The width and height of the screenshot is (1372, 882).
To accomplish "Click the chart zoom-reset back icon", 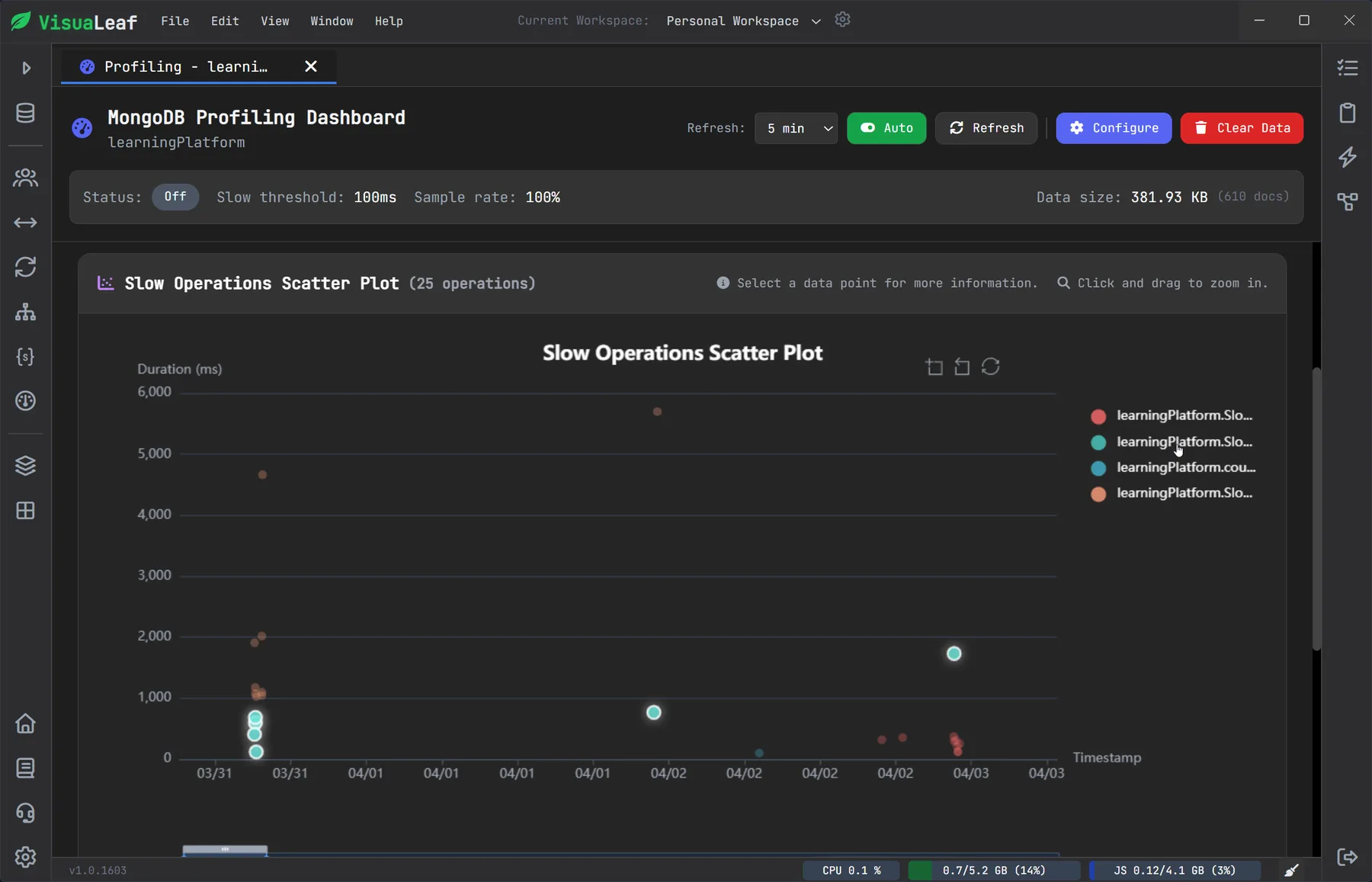I will point(962,367).
